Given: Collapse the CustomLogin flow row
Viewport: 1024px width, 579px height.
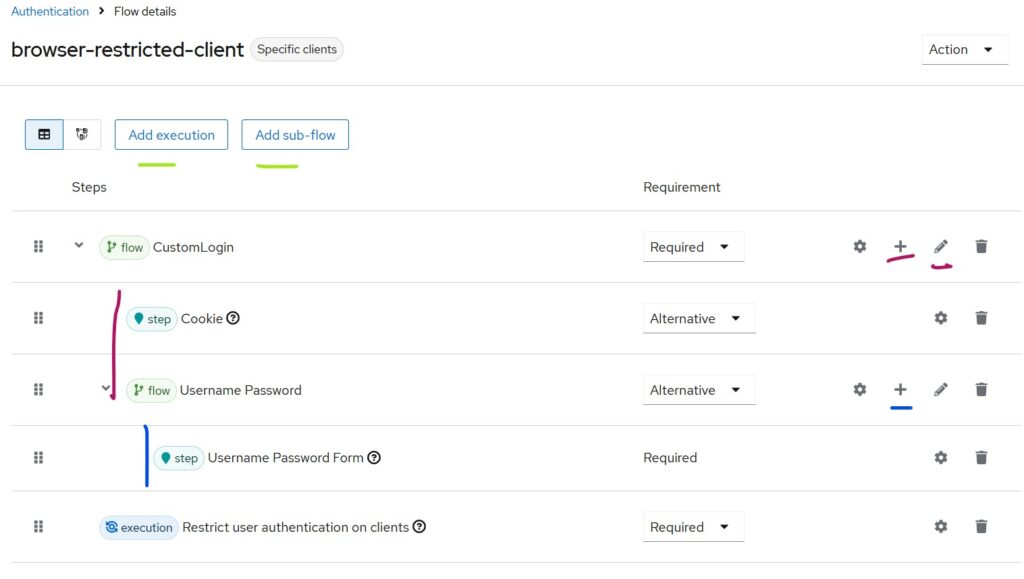Looking at the screenshot, I should 79,246.
